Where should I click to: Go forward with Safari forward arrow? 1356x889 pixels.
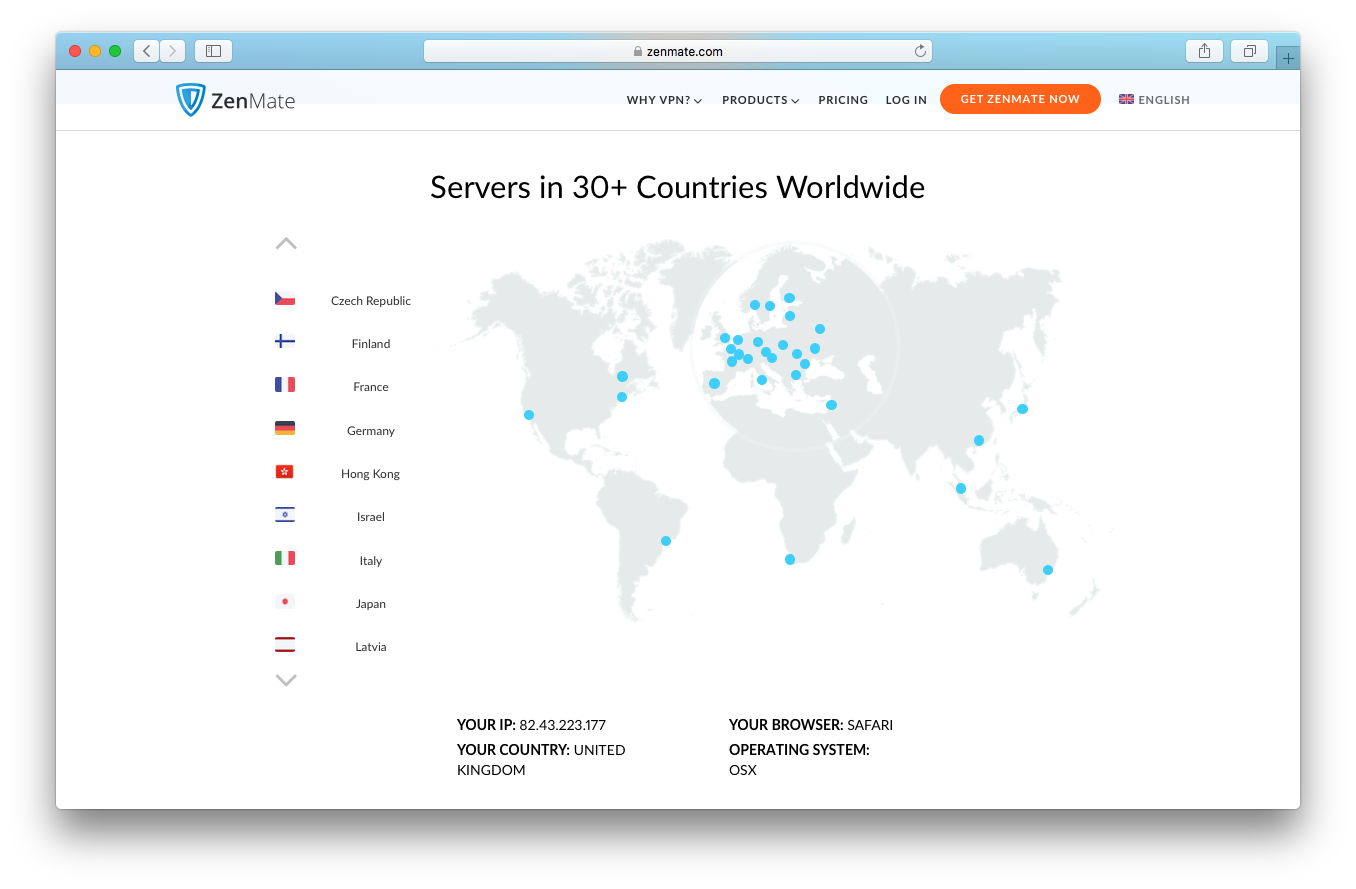(x=172, y=51)
